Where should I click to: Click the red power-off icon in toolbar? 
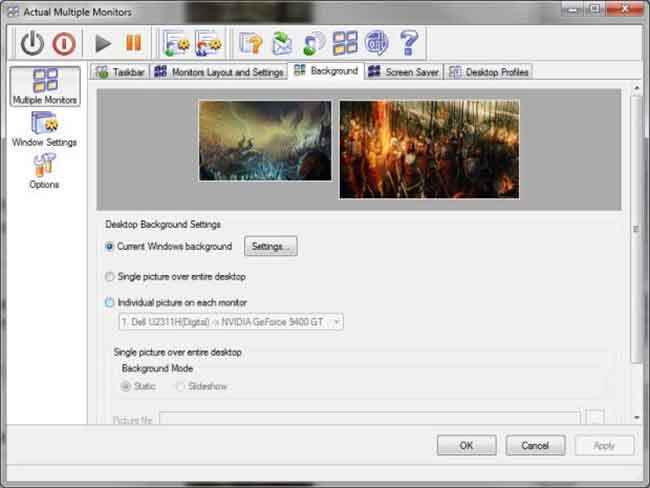[64, 43]
